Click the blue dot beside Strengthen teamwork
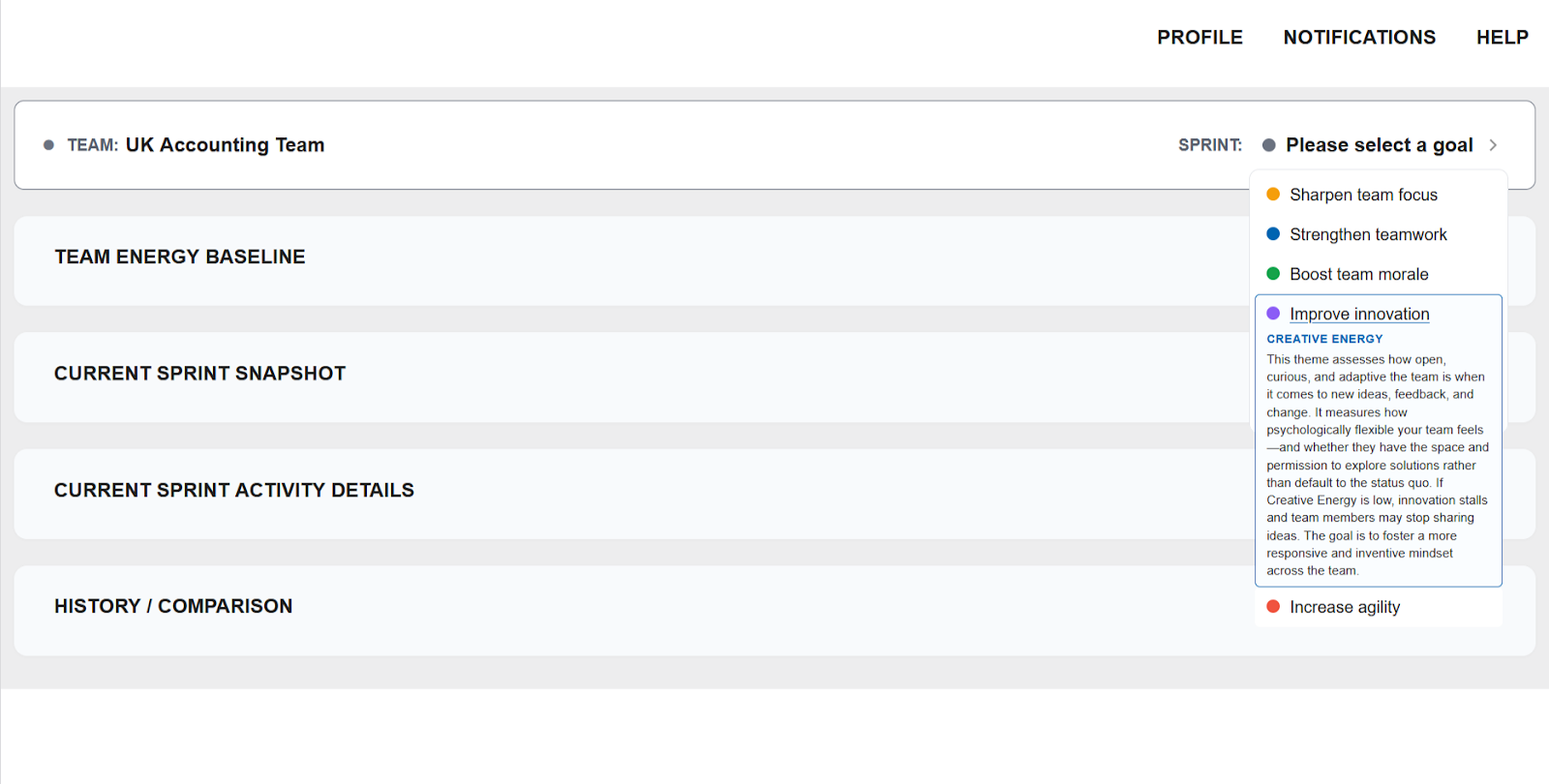This screenshot has width=1549, height=784. click(1273, 234)
